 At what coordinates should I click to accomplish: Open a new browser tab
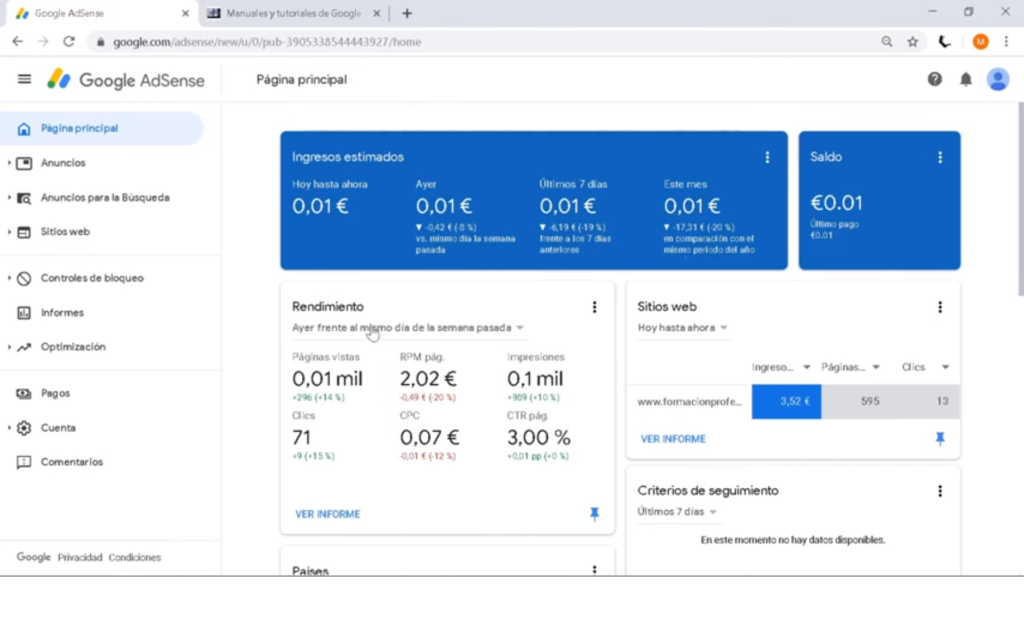click(407, 13)
